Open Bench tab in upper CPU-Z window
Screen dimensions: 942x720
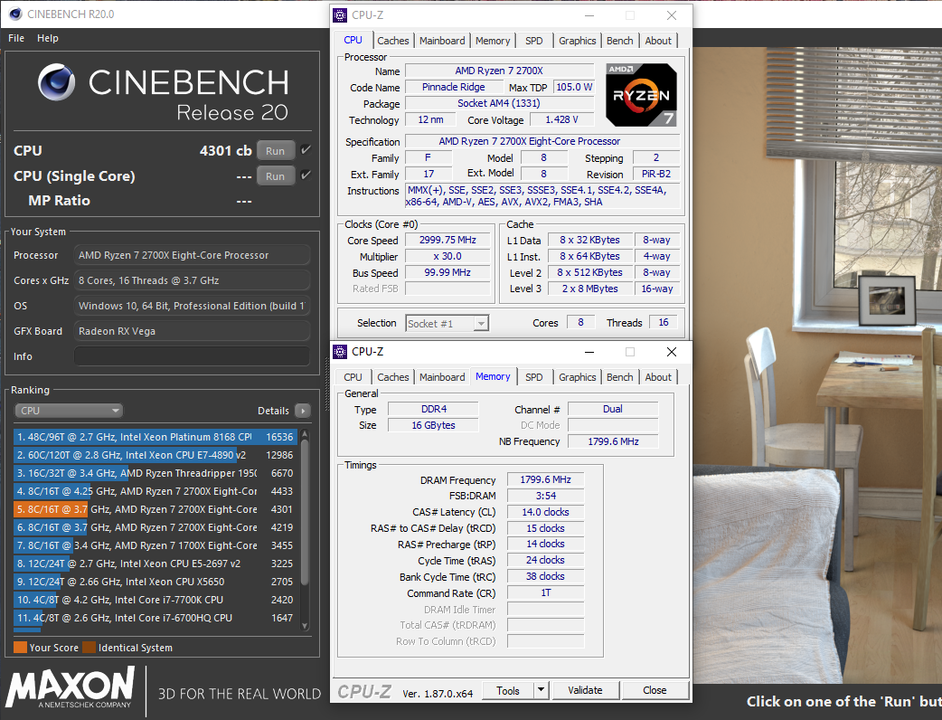(x=620, y=40)
